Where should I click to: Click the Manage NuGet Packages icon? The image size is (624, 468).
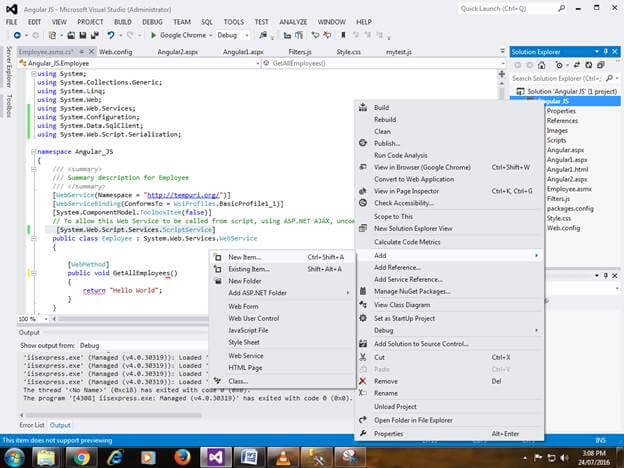click(363, 292)
